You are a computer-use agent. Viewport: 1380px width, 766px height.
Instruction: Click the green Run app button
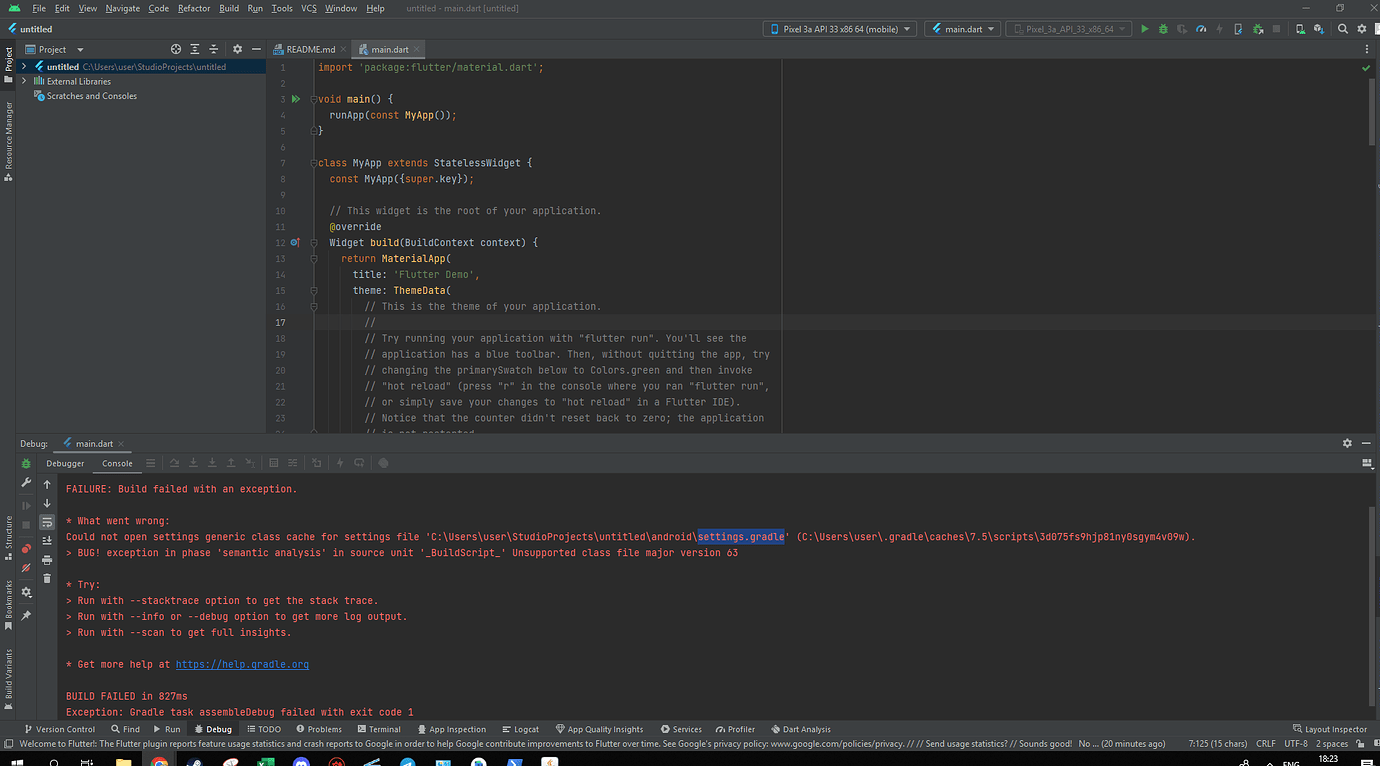1145,29
